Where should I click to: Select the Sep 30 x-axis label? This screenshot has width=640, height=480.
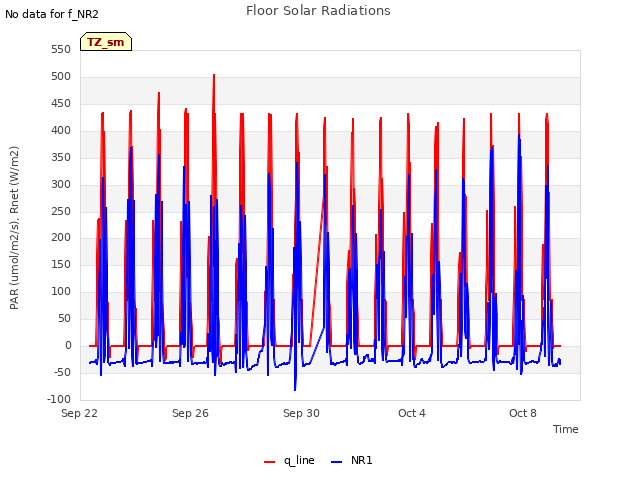pos(301,413)
